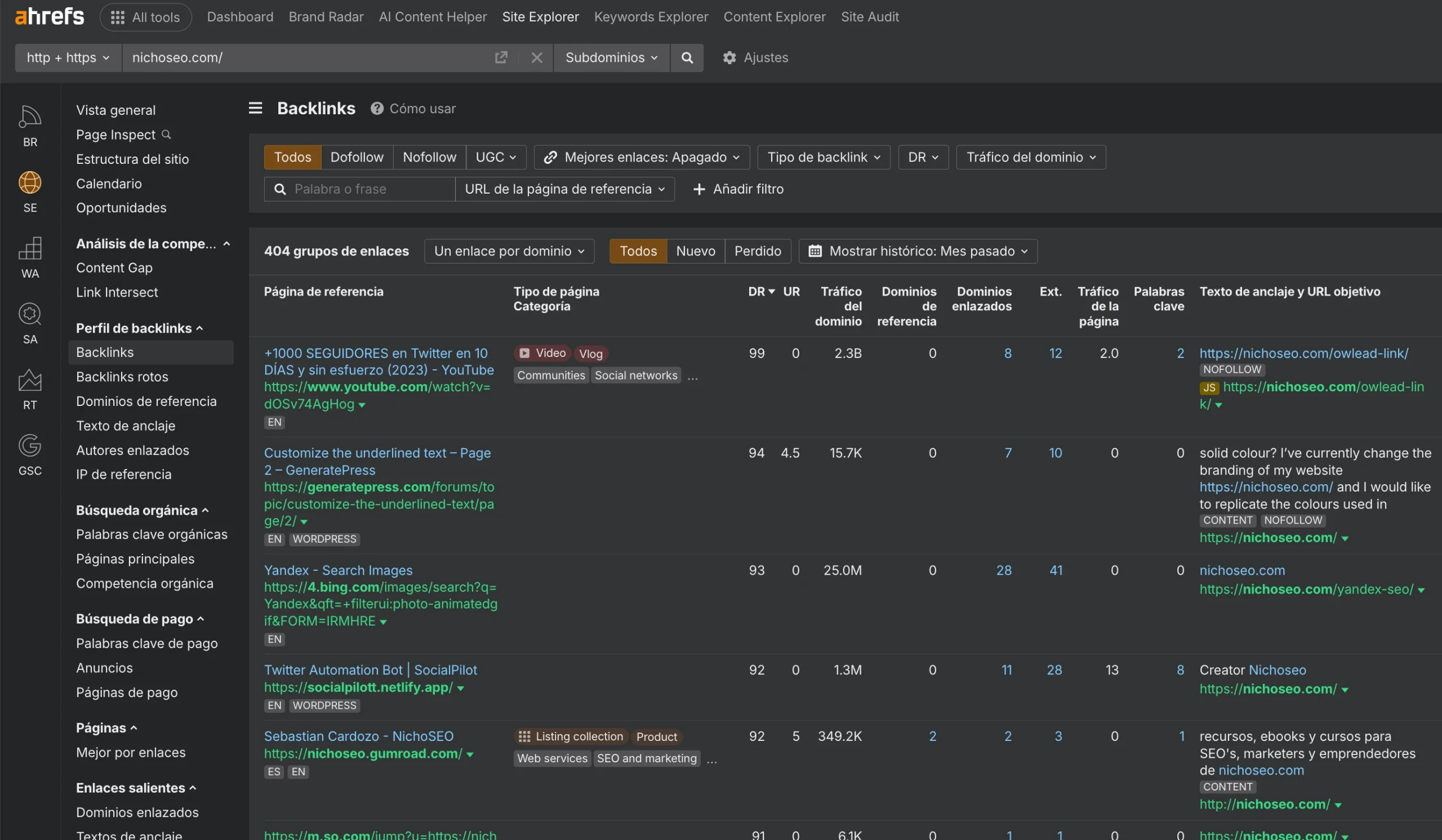Open the Tipo de backlink dropdown
The width and height of the screenshot is (1442, 840).
(x=824, y=157)
